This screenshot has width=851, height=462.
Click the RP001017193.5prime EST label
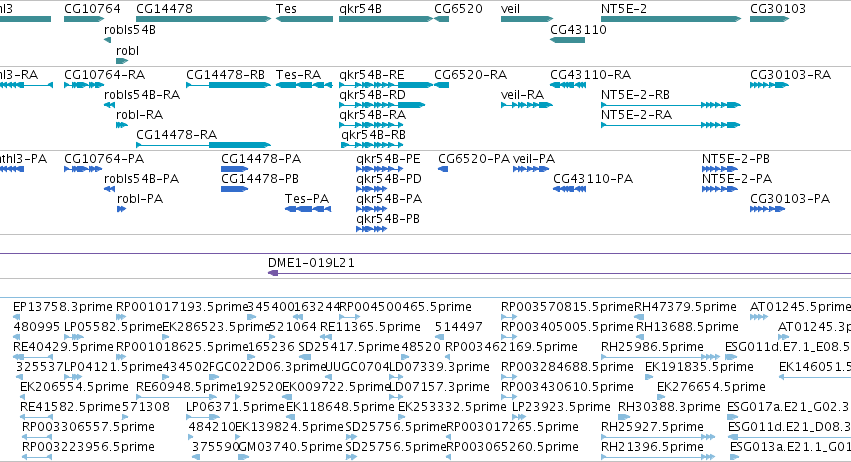click(x=182, y=307)
